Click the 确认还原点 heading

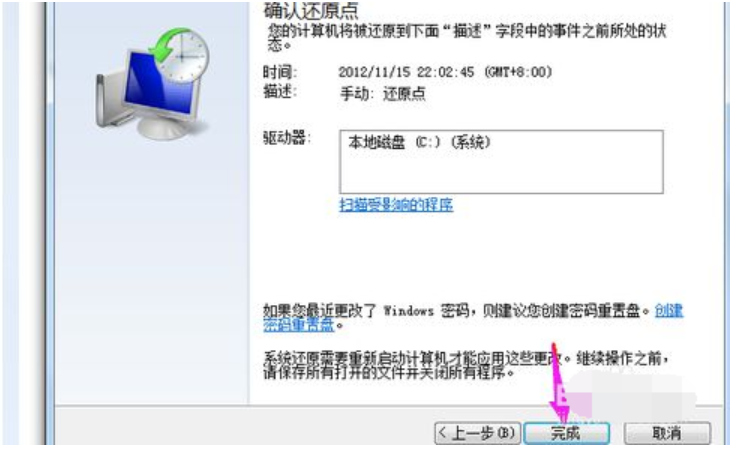[311, 10]
